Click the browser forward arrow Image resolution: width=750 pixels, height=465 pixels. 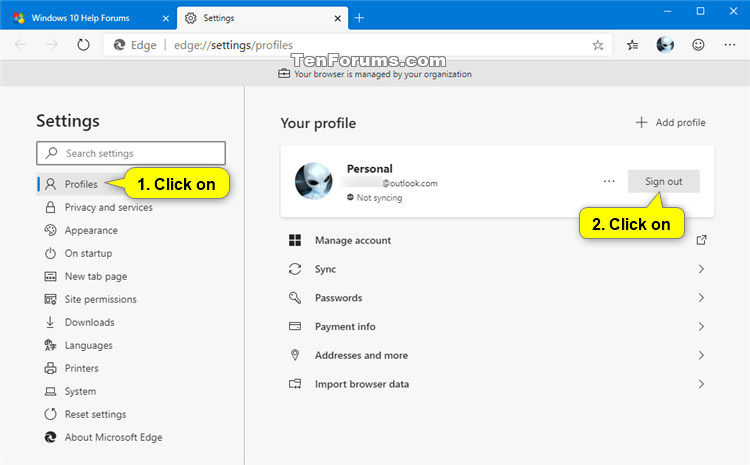click(51, 45)
